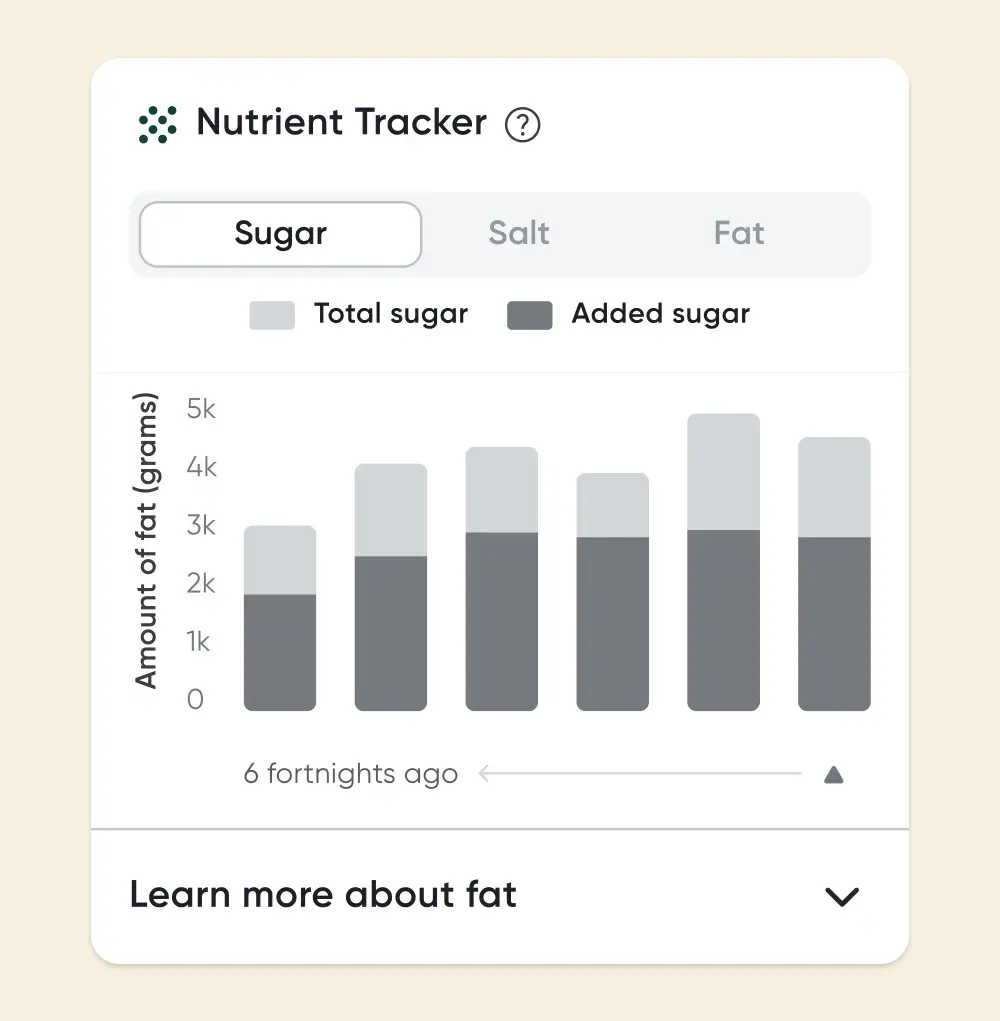The height and width of the screenshot is (1021, 1000).
Task: Click the first bar in the chart
Action: [280, 620]
